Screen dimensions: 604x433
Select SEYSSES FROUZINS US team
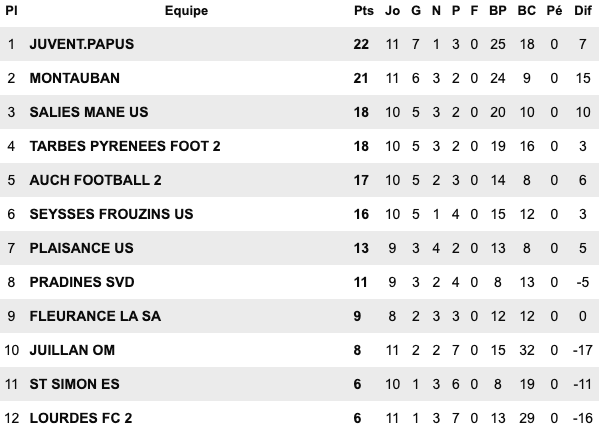pyautogui.click(x=111, y=214)
